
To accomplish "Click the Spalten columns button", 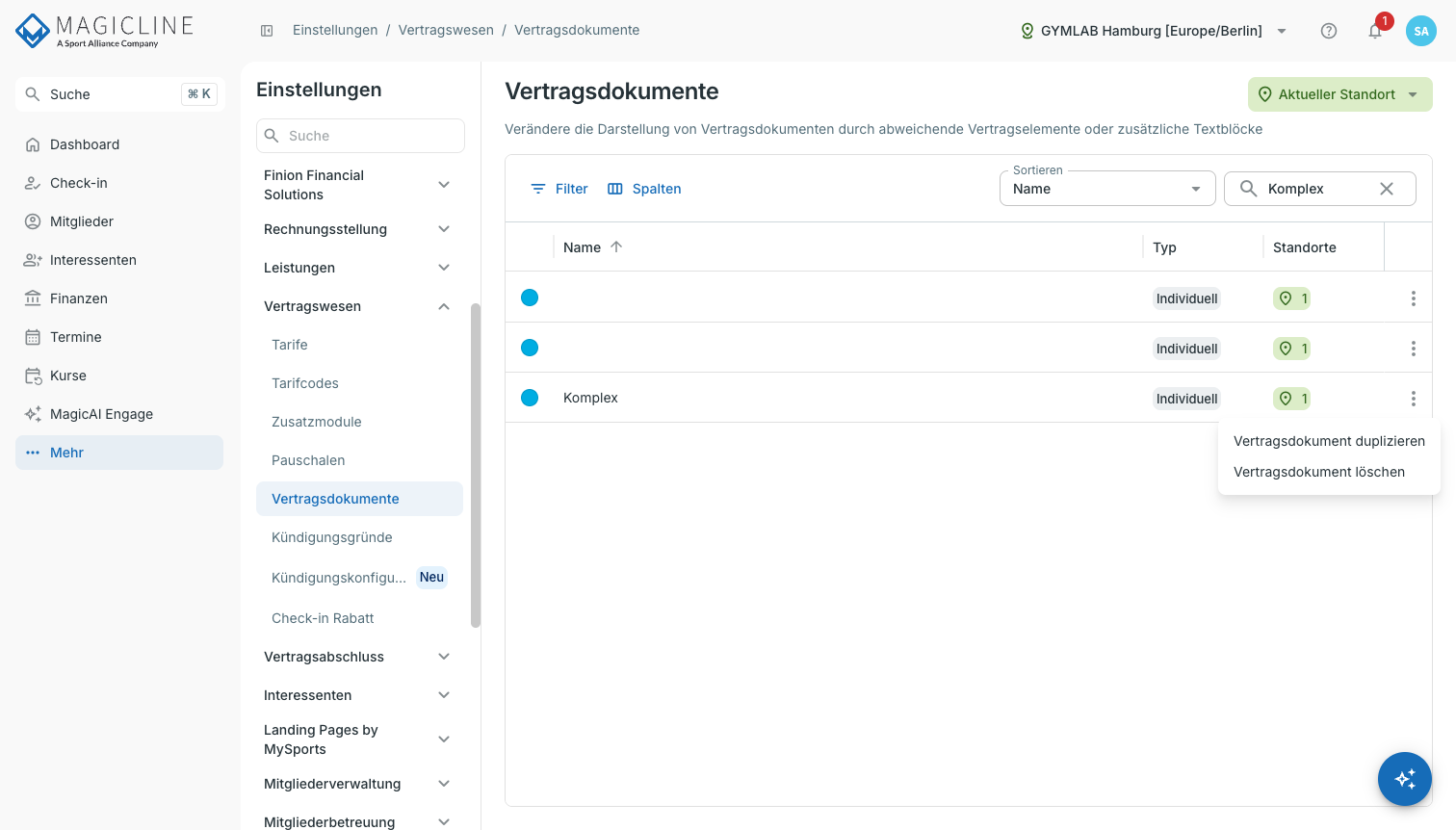I will [x=644, y=189].
